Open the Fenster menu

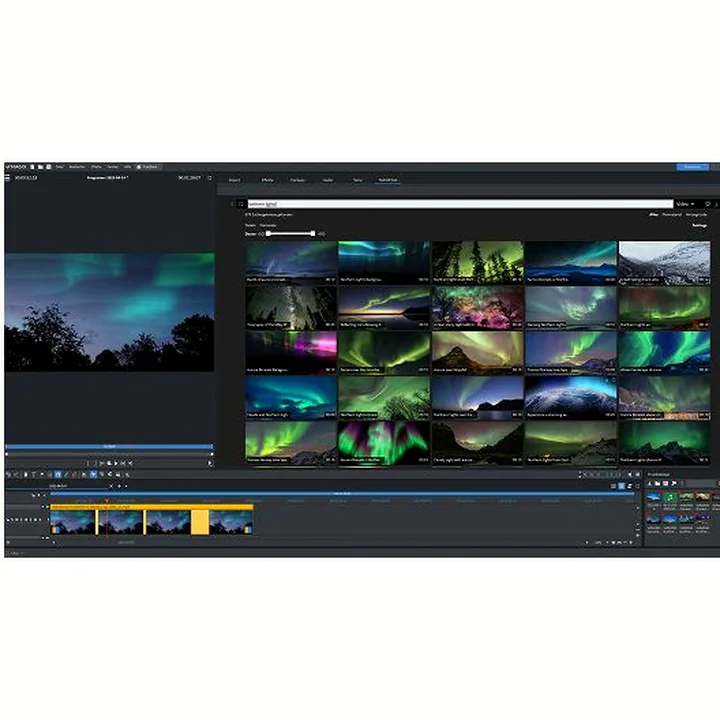coord(112,167)
